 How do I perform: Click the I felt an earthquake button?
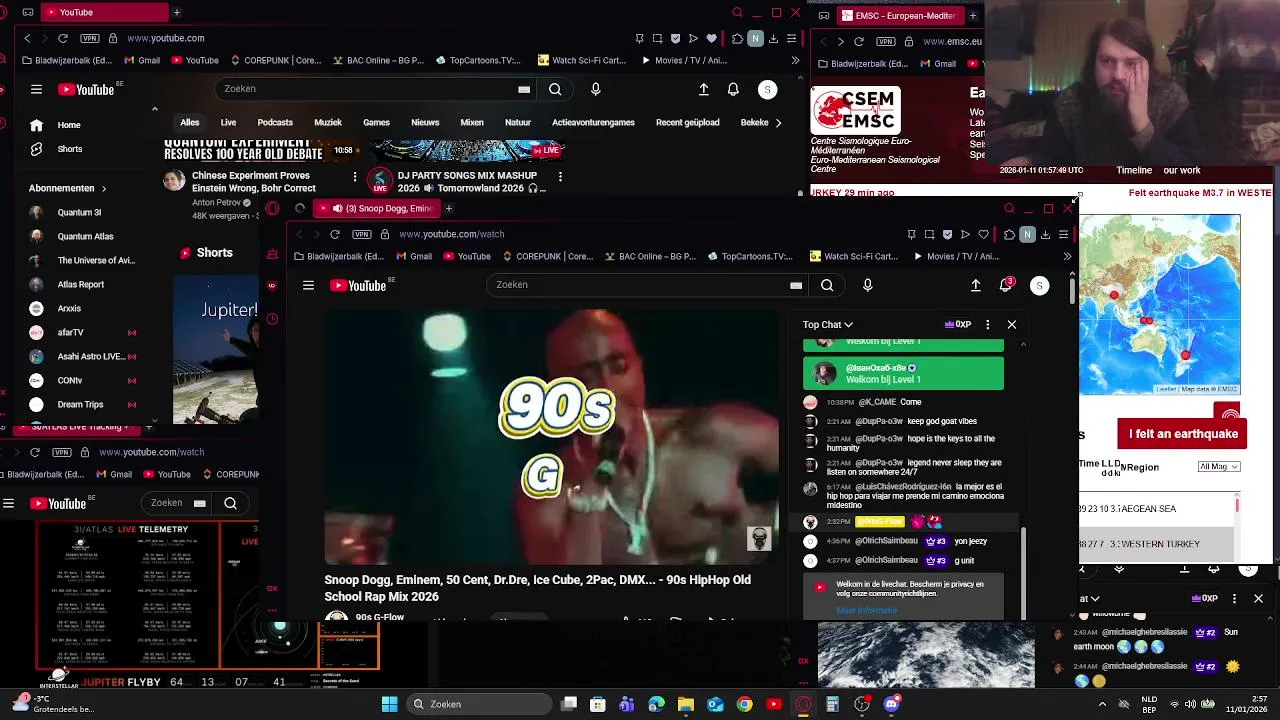tap(1183, 434)
